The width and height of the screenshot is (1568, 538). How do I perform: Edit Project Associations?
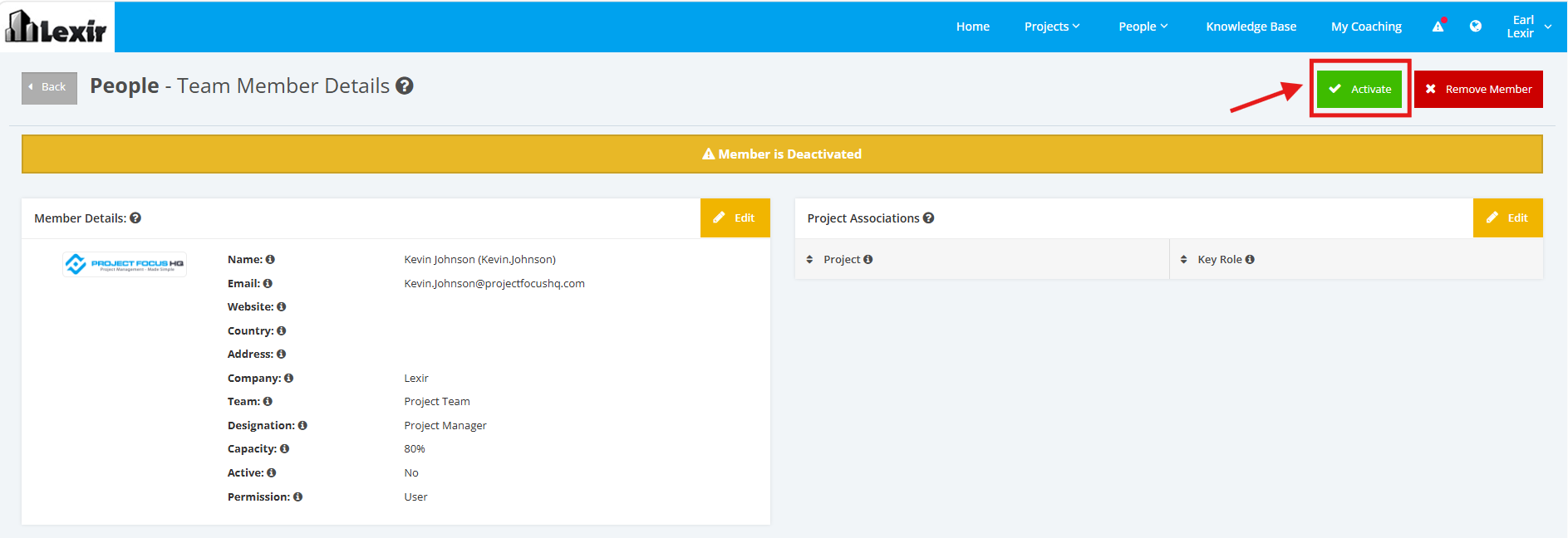tap(1507, 218)
